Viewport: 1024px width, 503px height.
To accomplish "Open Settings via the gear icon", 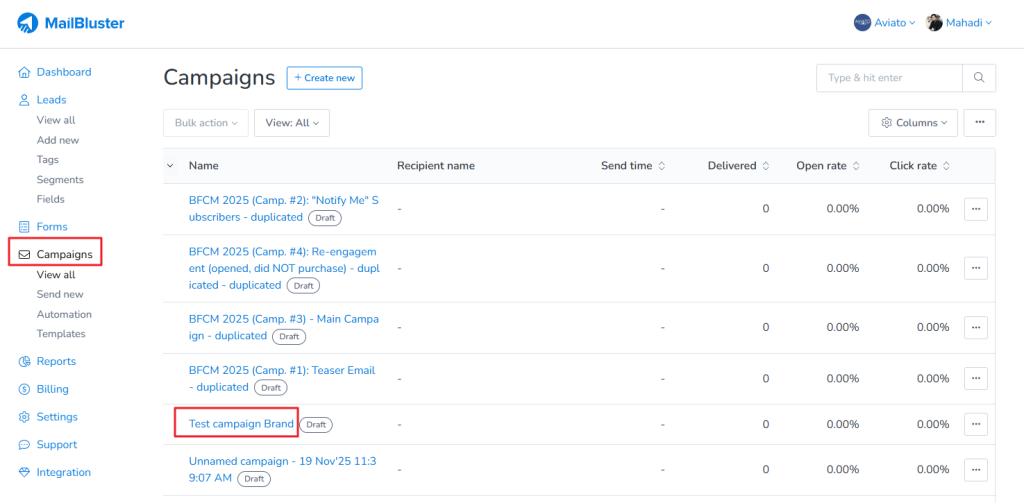I will [25, 417].
